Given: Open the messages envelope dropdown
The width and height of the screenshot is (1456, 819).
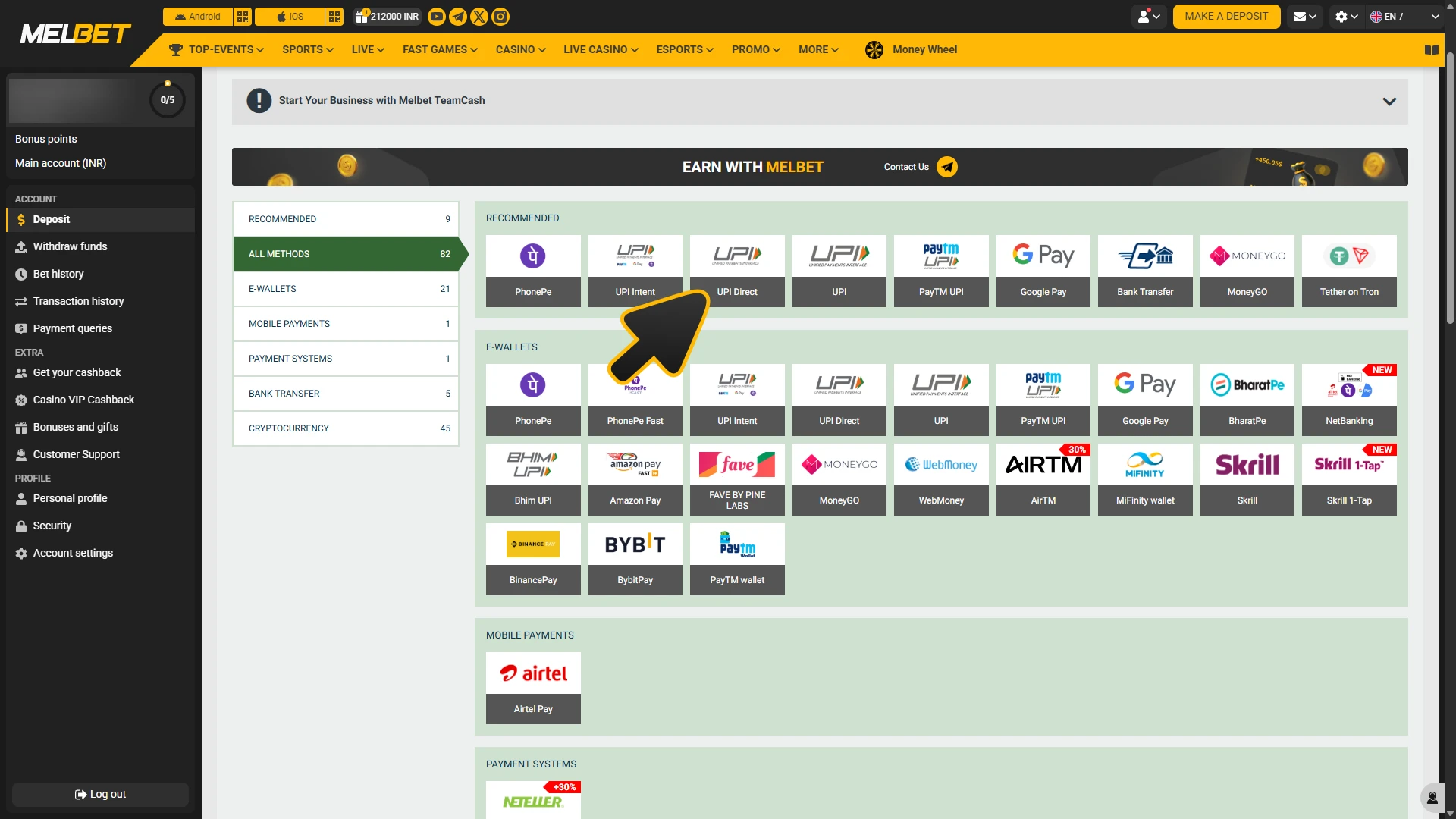Looking at the screenshot, I should [x=1304, y=17].
